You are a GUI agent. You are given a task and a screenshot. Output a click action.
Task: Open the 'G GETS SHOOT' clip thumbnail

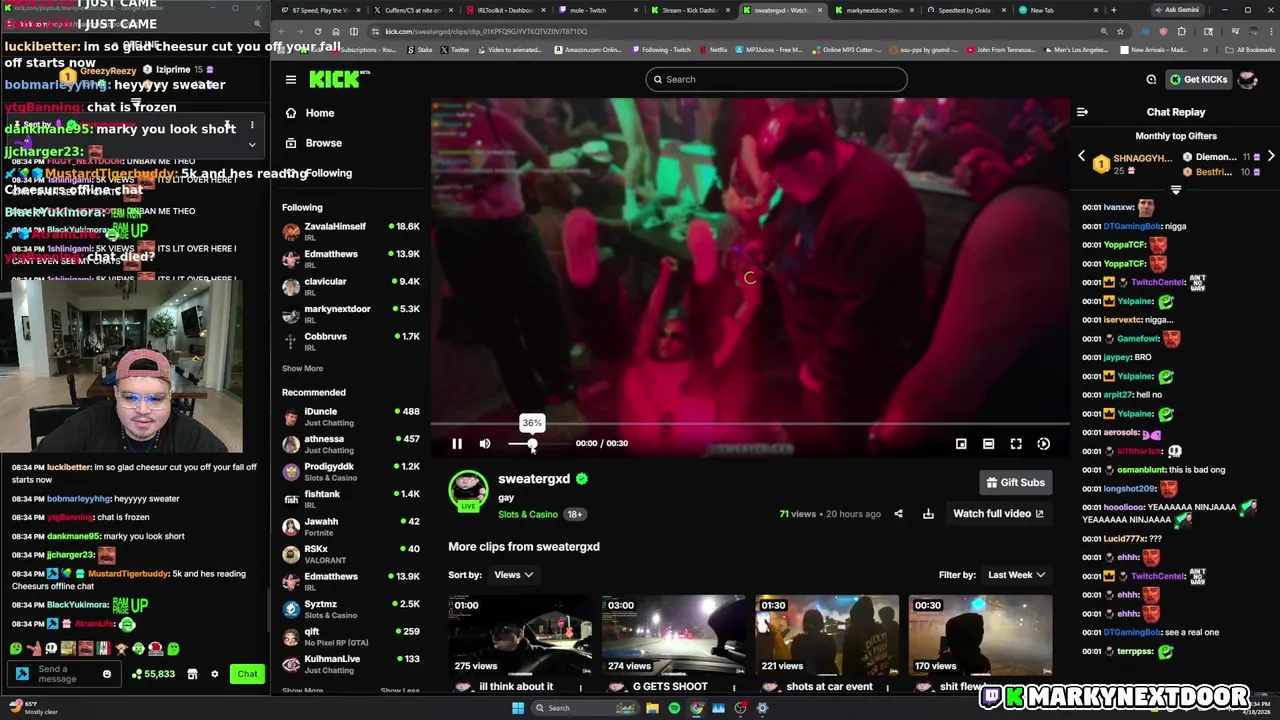[673, 636]
